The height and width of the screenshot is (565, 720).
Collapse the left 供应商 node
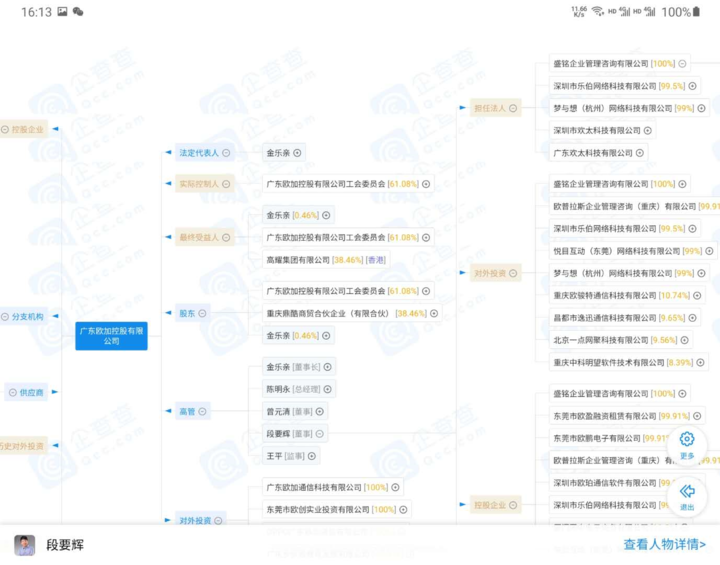tap(13, 392)
